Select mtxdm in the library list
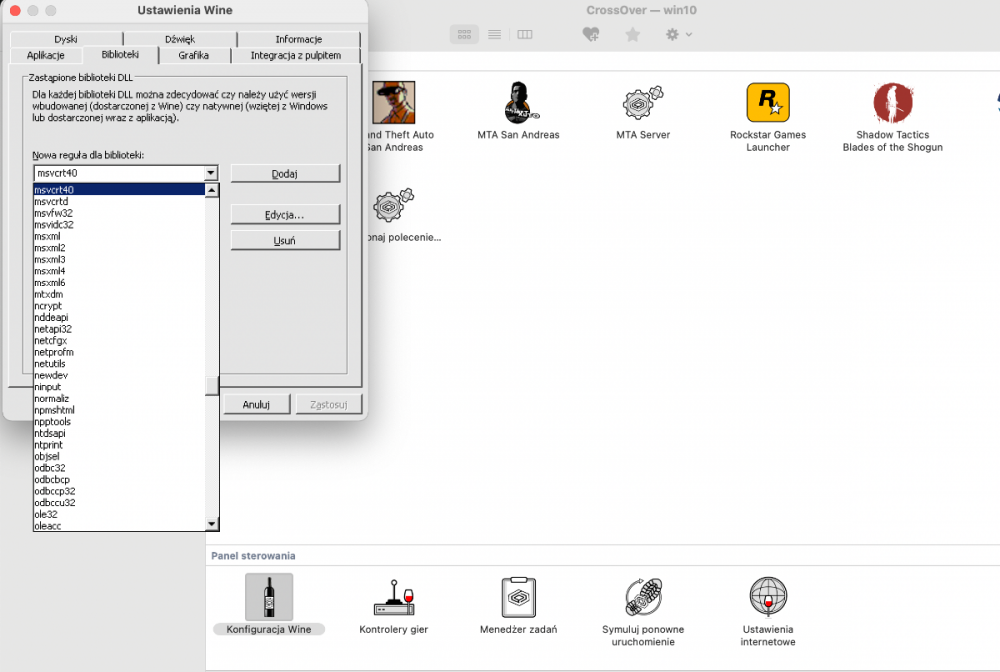1000x672 pixels. click(x=119, y=294)
